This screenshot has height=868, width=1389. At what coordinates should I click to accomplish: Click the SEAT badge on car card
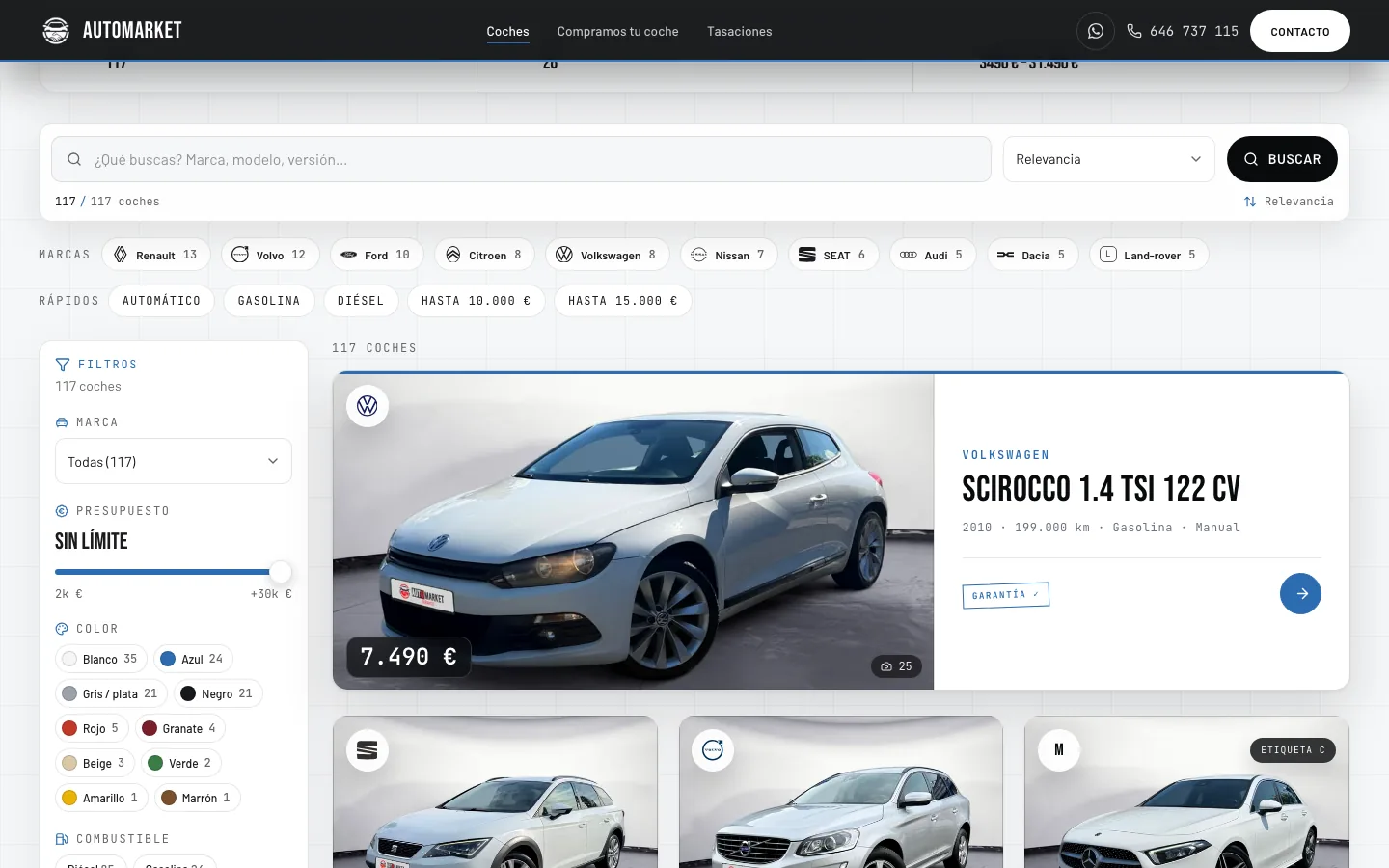368,749
